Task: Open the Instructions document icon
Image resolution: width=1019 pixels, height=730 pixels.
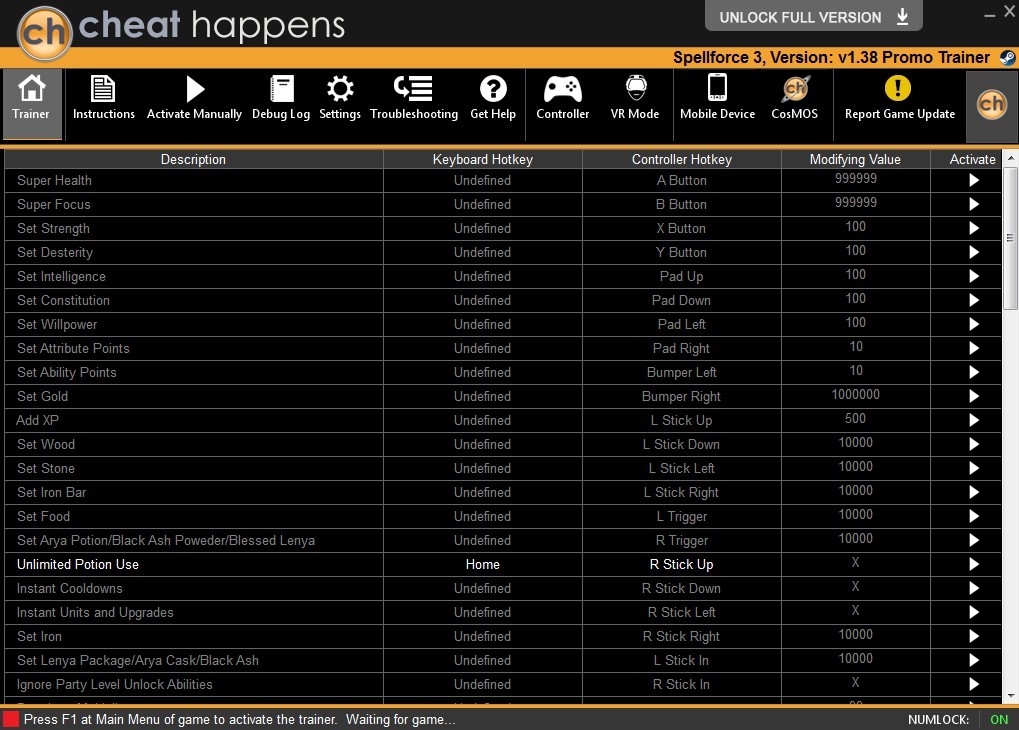Action: click(x=103, y=89)
